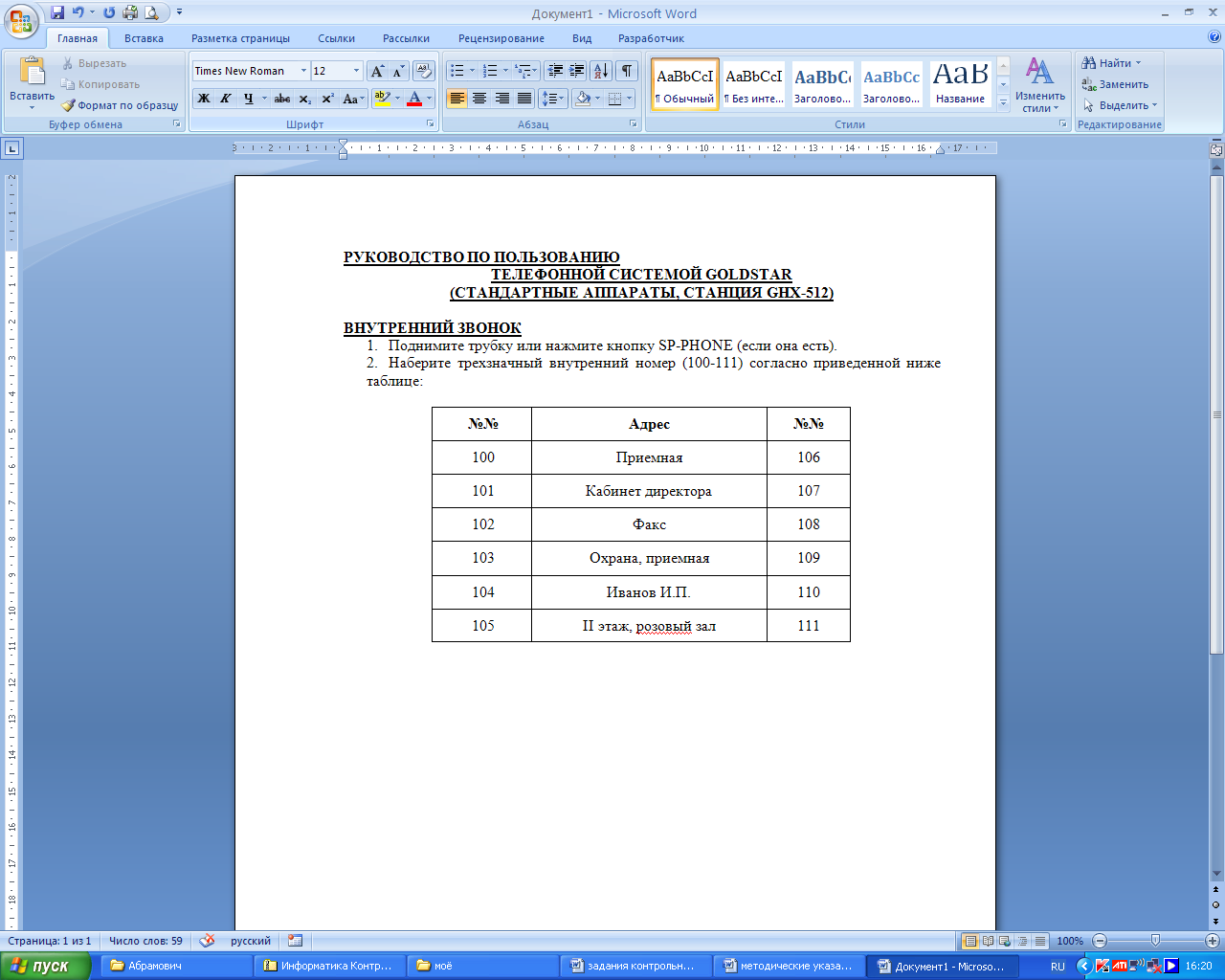Image resolution: width=1225 pixels, height=980 pixels.
Task: Click macro recording icon in status bar
Action: pyautogui.click(x=295, y=941)
